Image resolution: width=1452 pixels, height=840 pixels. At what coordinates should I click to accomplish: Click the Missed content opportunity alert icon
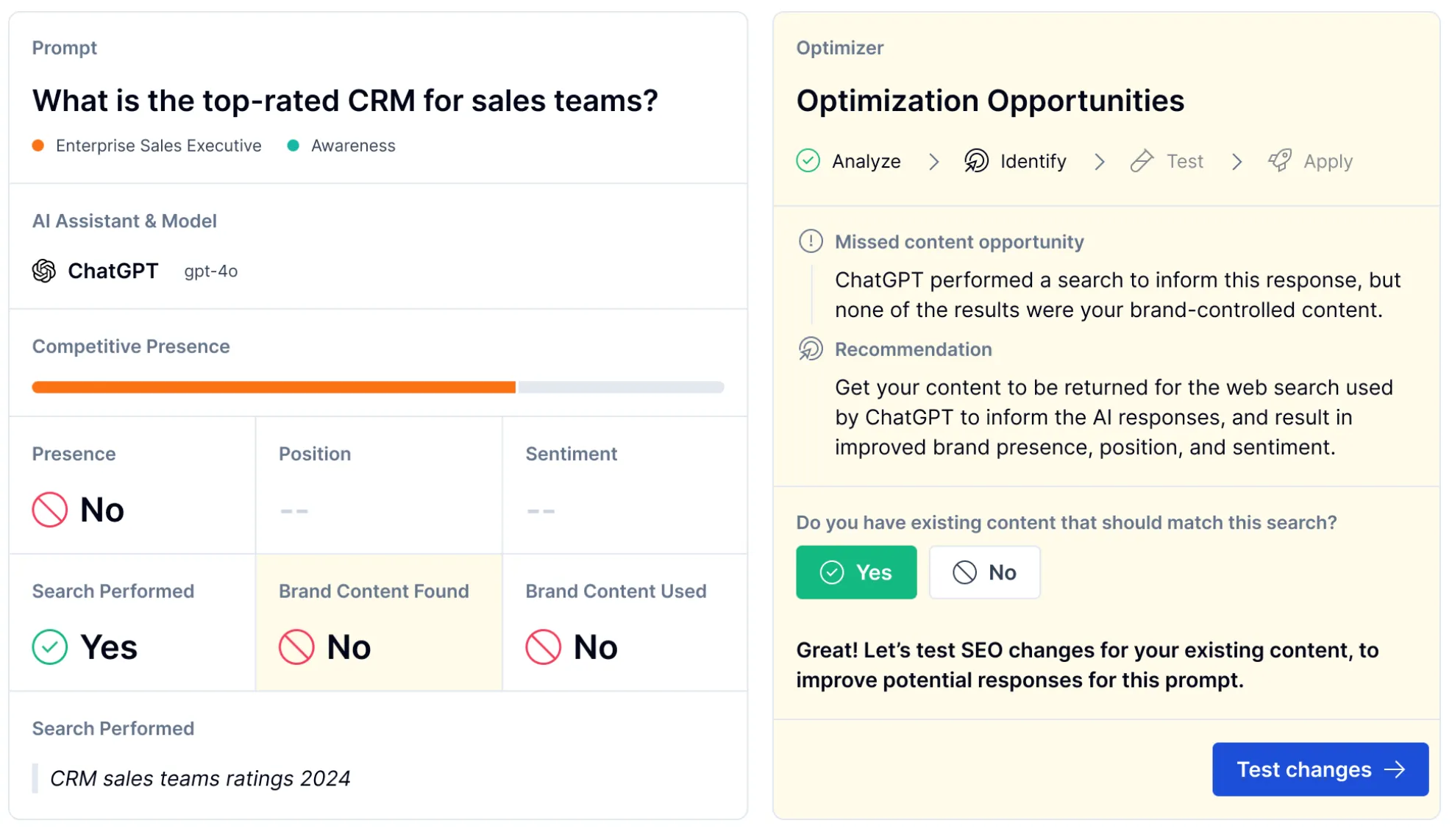pyautogui.click(x=811, y=241)
